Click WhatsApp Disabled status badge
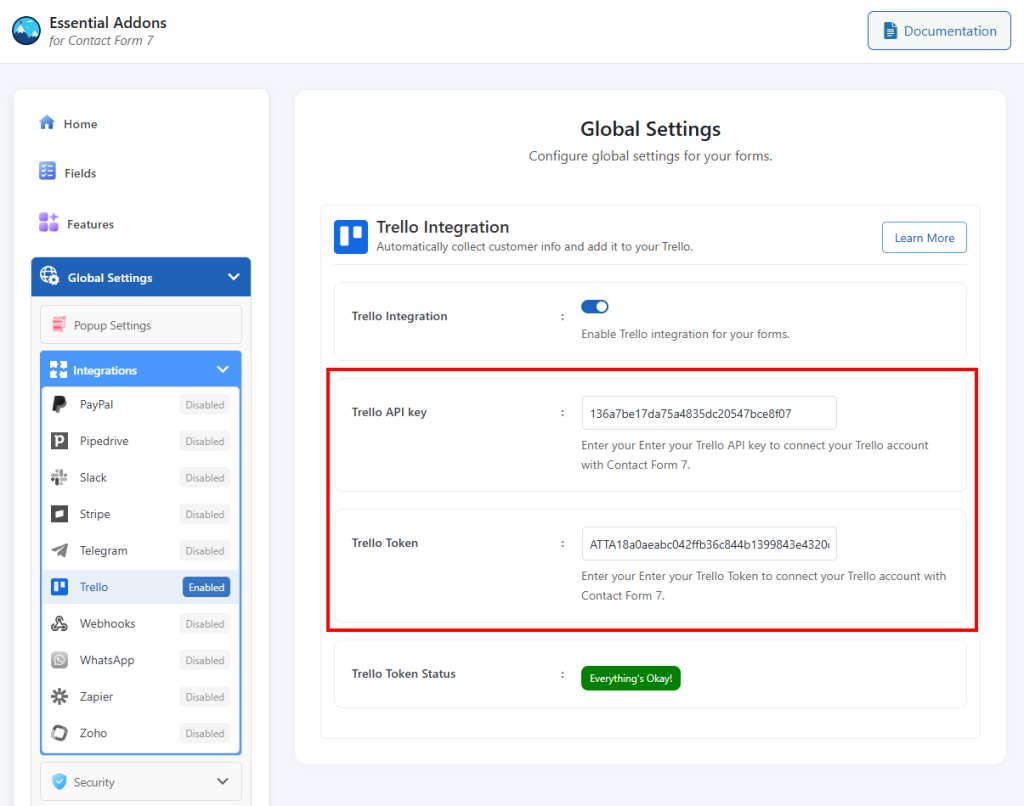1024x806 pixels. pyautogui.click(x=204, y=661)
